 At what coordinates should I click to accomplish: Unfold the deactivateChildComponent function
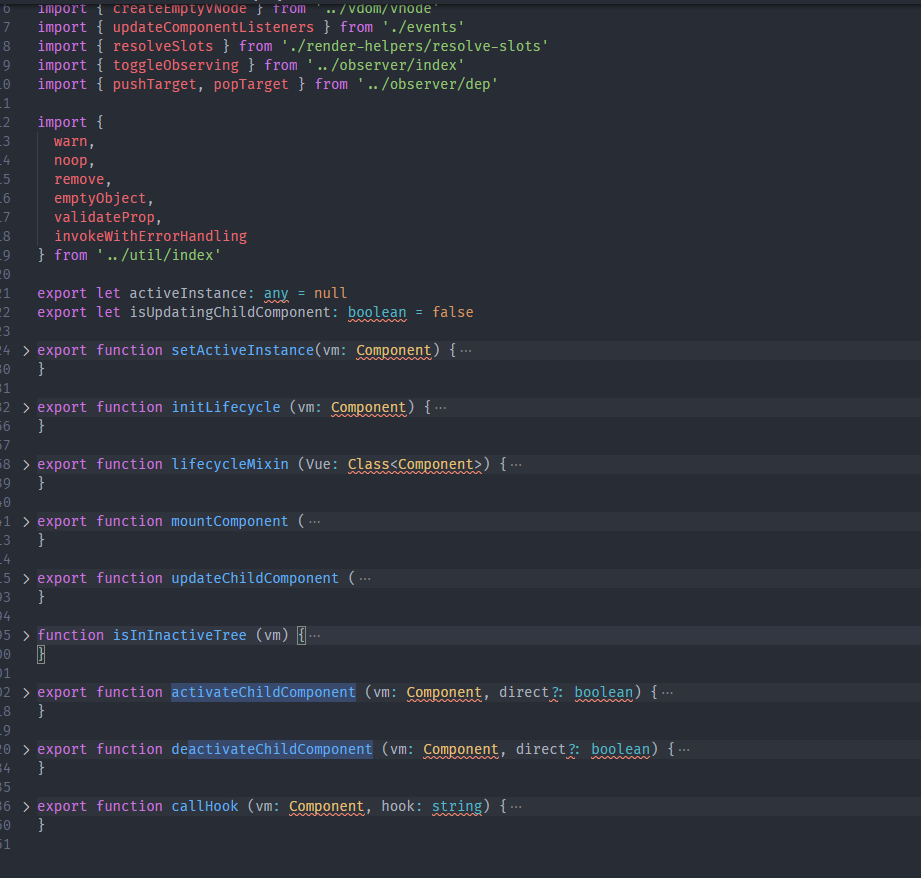point(26,750)
